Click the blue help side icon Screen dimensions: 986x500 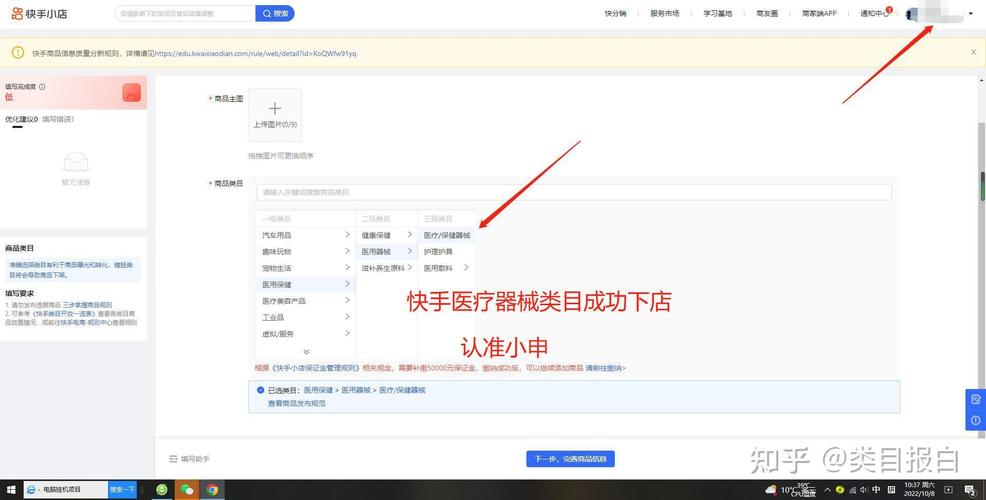click(x=976, y=420)
